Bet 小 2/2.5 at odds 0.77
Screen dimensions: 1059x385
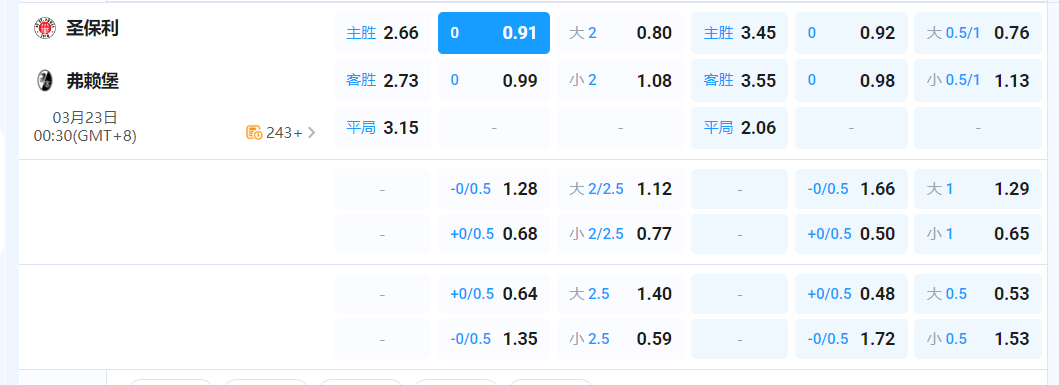(620, 234)
